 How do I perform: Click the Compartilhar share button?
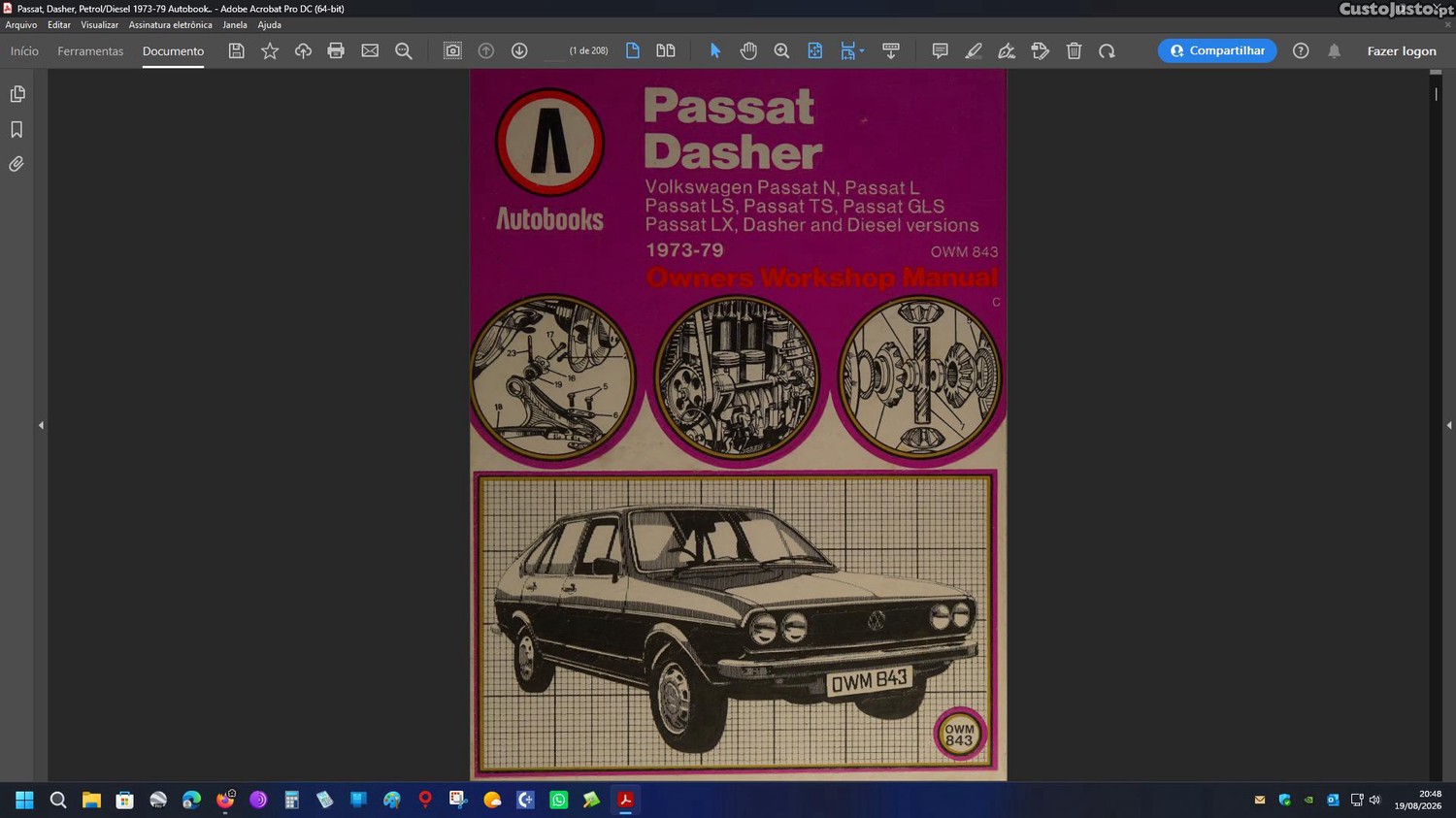point(1217,50)
